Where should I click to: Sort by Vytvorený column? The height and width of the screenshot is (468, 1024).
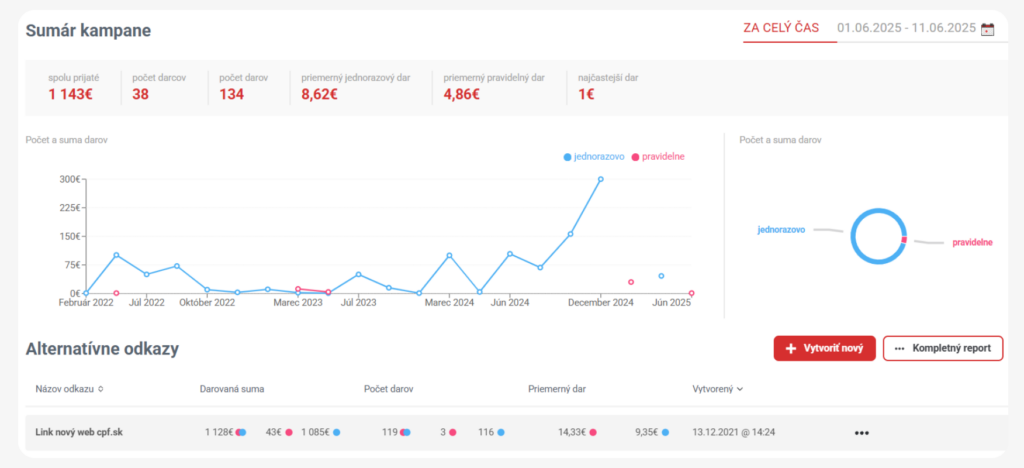[x=717, y=389]
